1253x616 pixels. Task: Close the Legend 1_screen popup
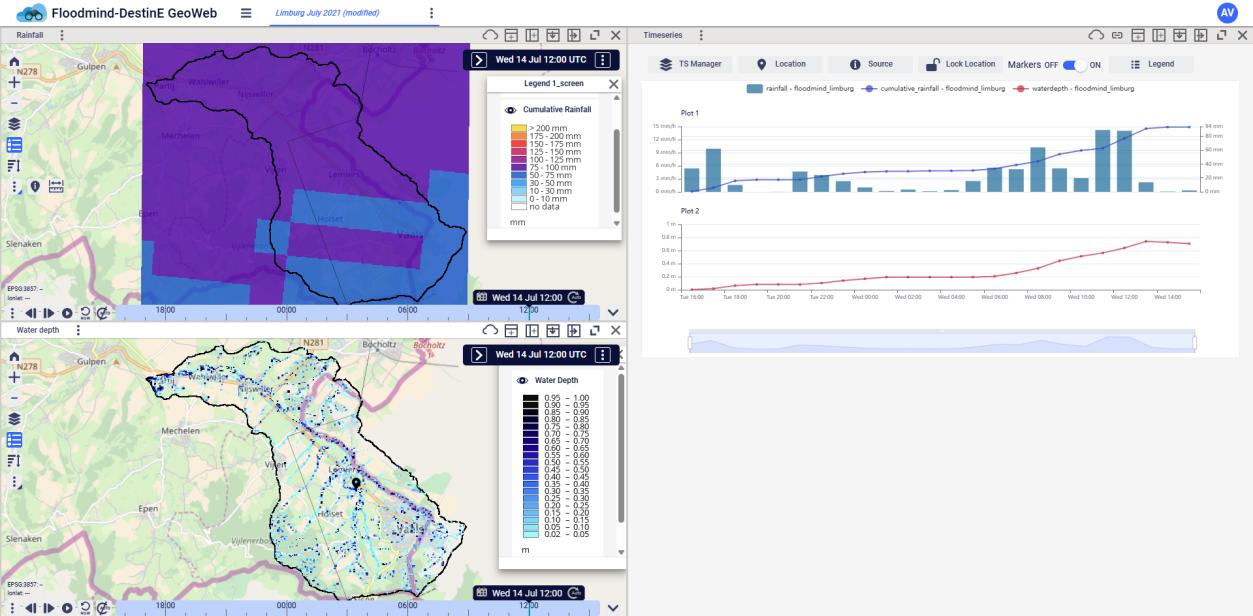pyautogui.click(x=613, y=84)
